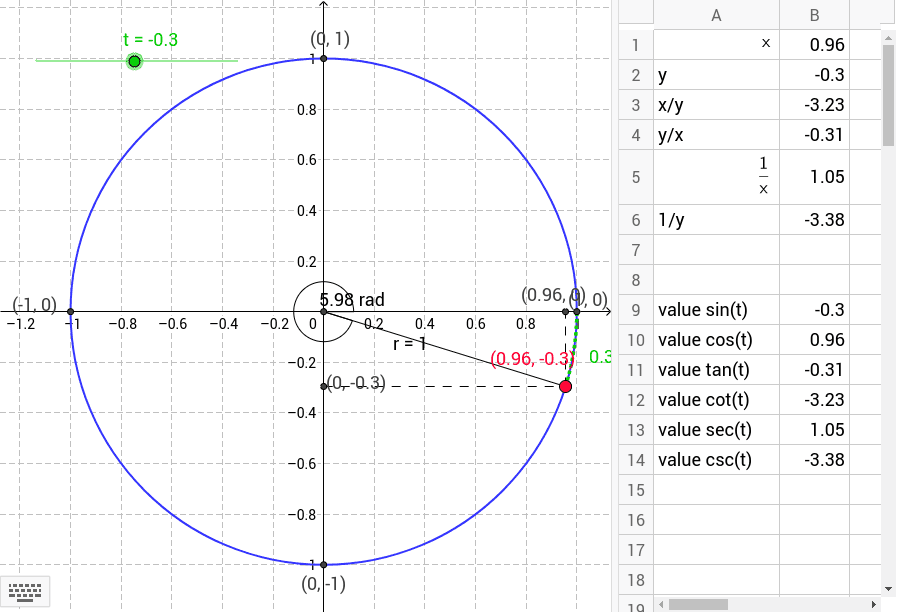898x614 pixels.
Task: Click the red point at (0.96, -0.3)
Action: click(565, 387)
